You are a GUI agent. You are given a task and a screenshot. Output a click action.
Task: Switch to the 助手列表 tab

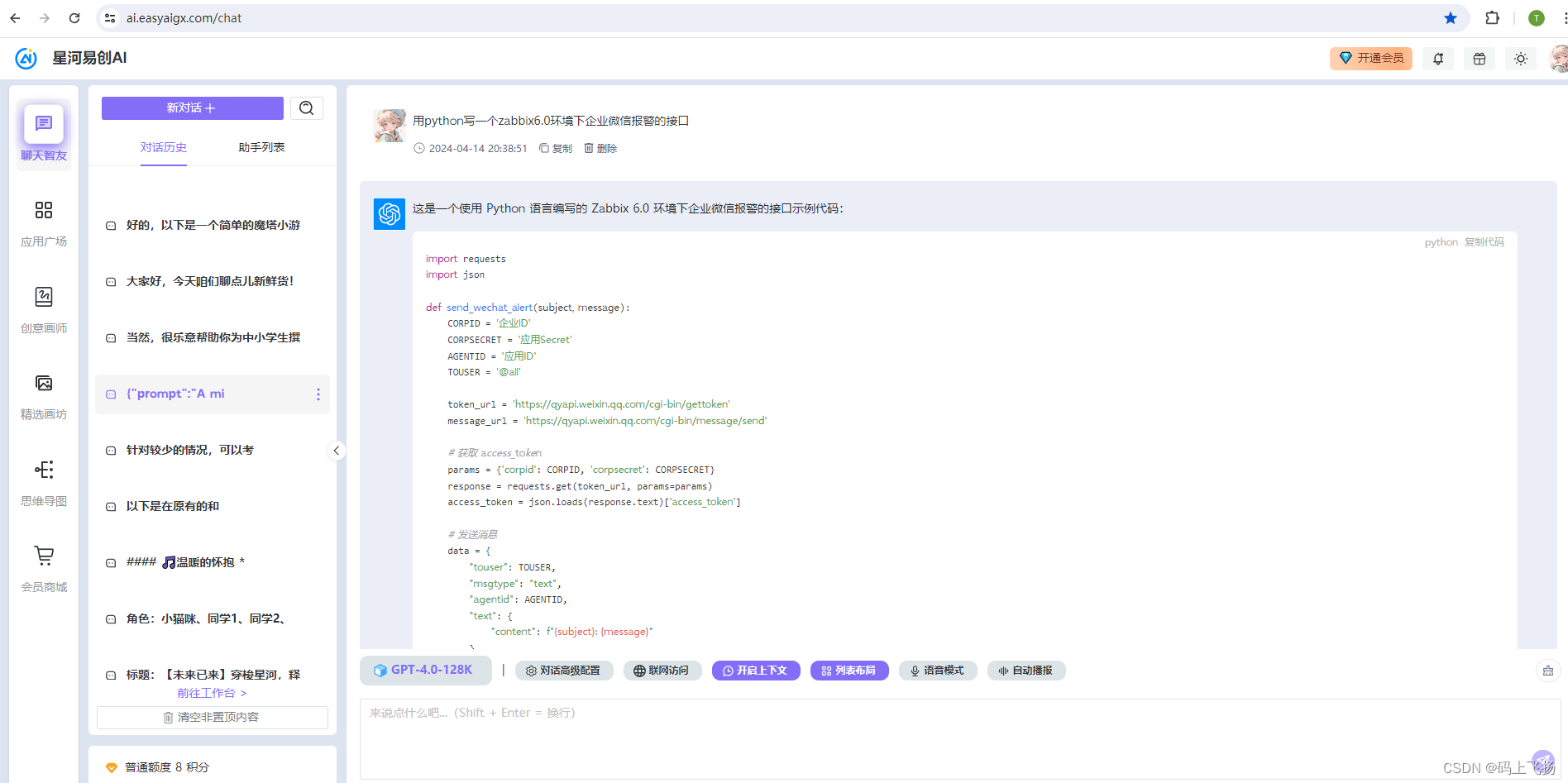pyautogui.click(x=261, y=147)
